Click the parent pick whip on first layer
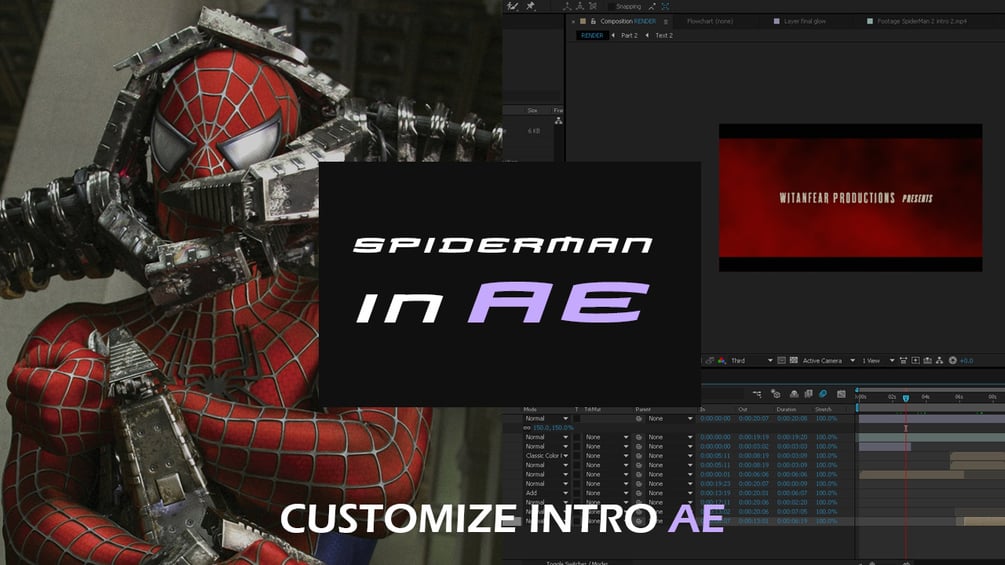 tap(639, 419)
